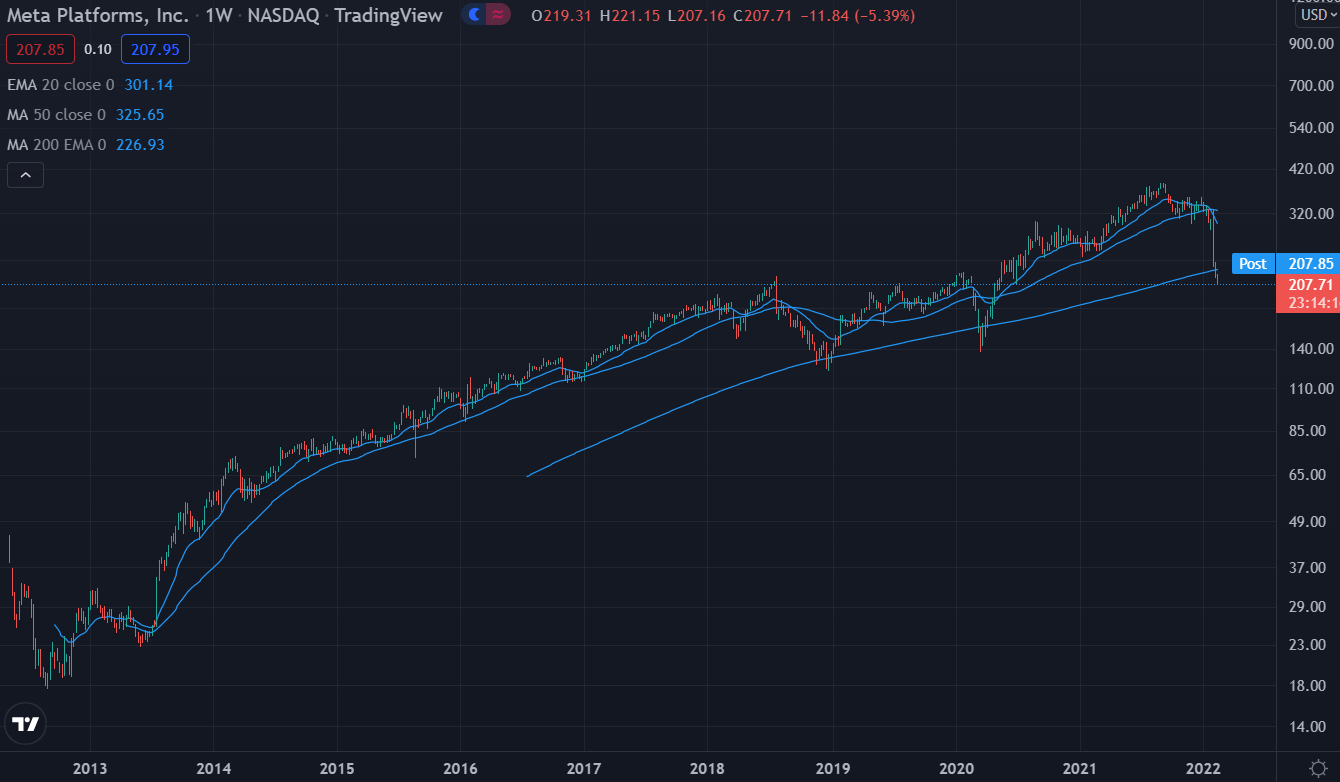Click the 0.10 spread value

coord(98,49)
